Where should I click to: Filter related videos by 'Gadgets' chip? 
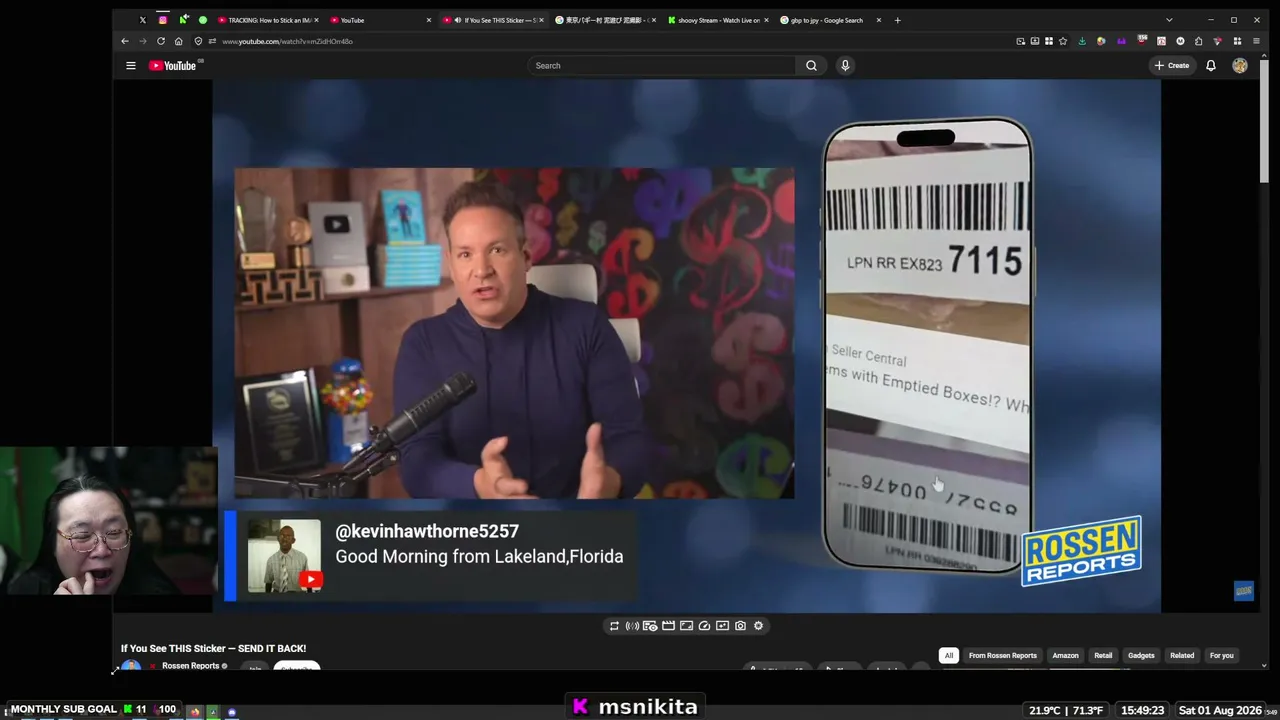[x=1141, y=656]
